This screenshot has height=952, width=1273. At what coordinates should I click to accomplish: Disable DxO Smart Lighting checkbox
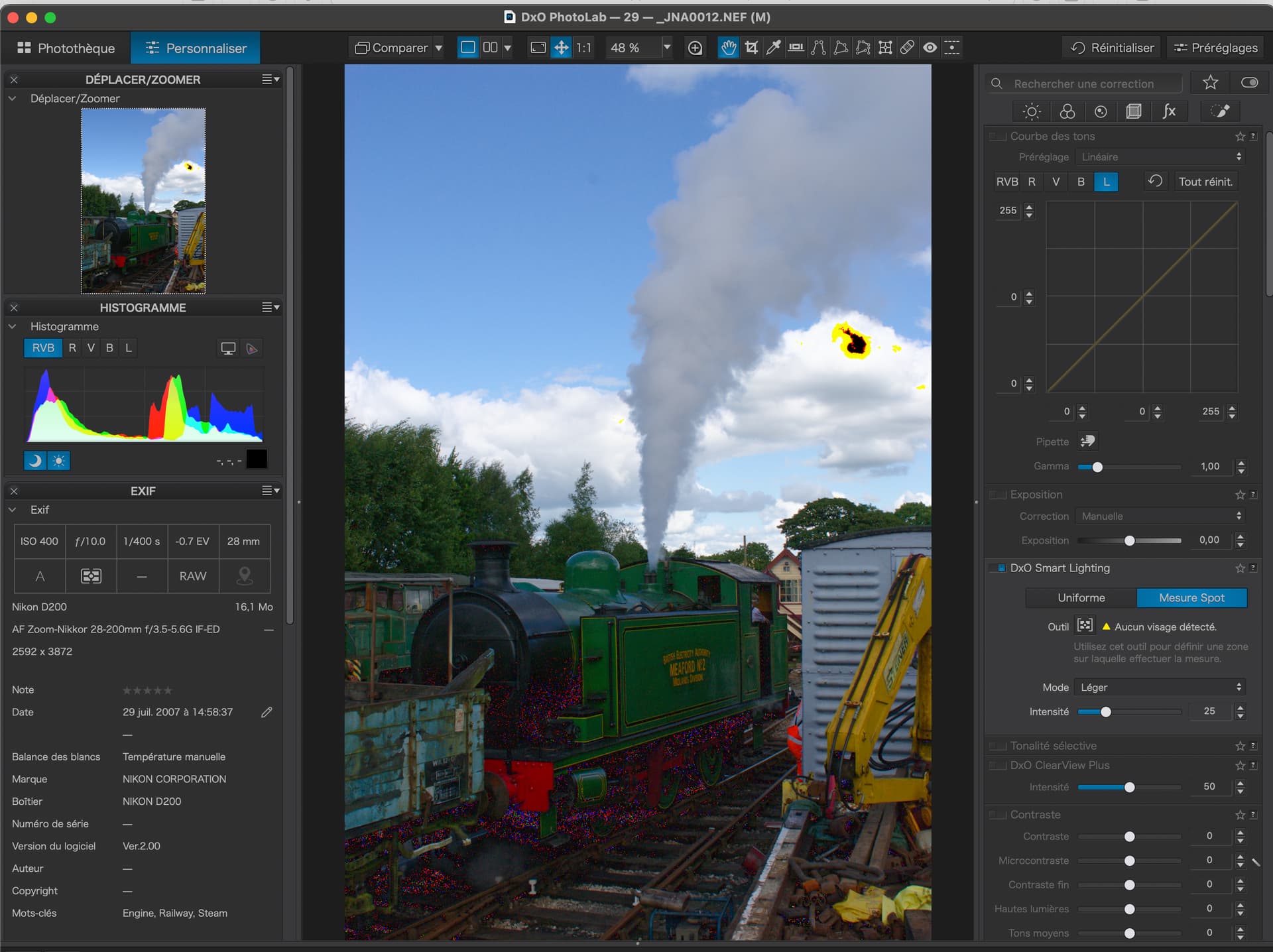coord(1000,568)
